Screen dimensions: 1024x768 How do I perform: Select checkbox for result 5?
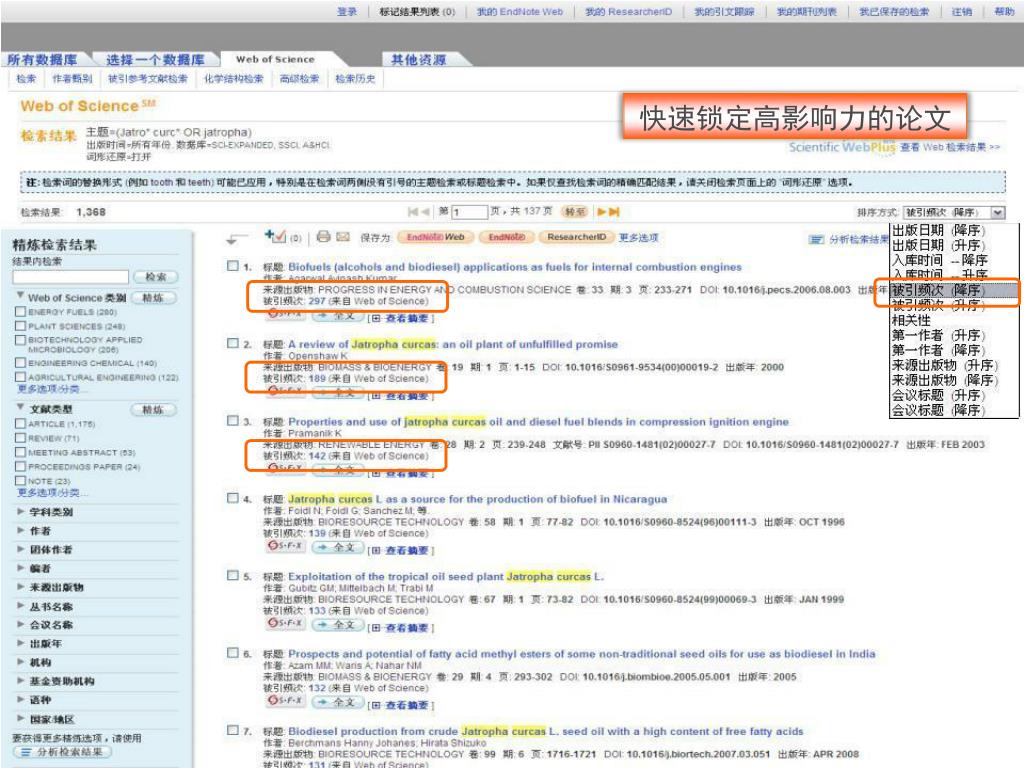click(x=232, y=575)
